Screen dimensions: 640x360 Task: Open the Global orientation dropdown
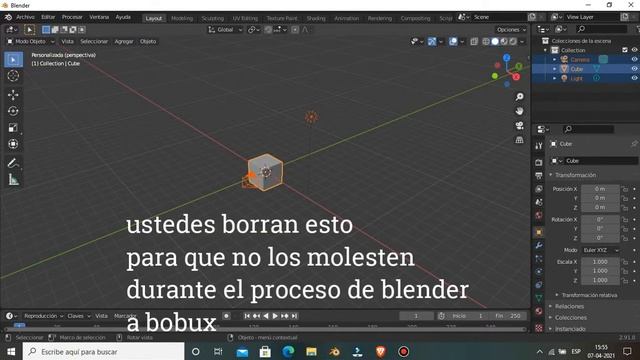(x=225, y=29)
